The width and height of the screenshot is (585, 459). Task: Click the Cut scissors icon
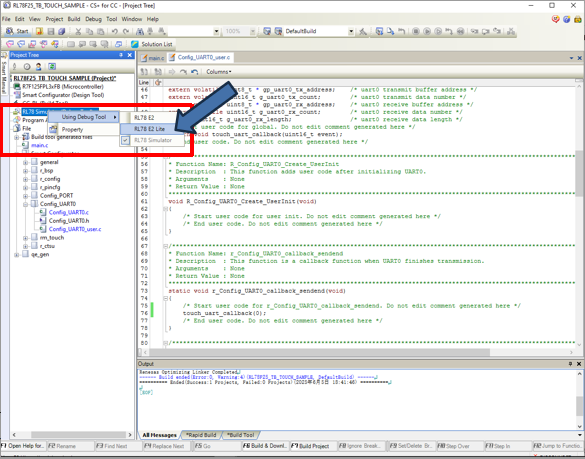(78, 31)
